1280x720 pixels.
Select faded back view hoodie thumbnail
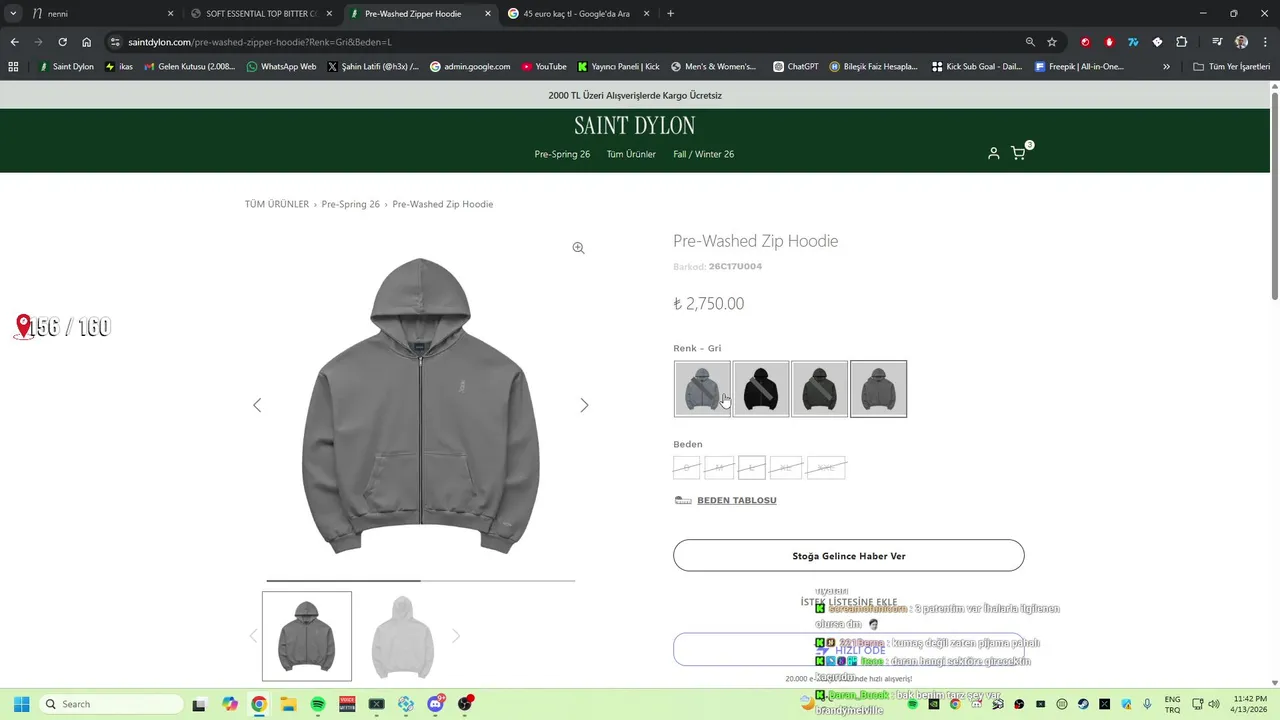(402, 636)
